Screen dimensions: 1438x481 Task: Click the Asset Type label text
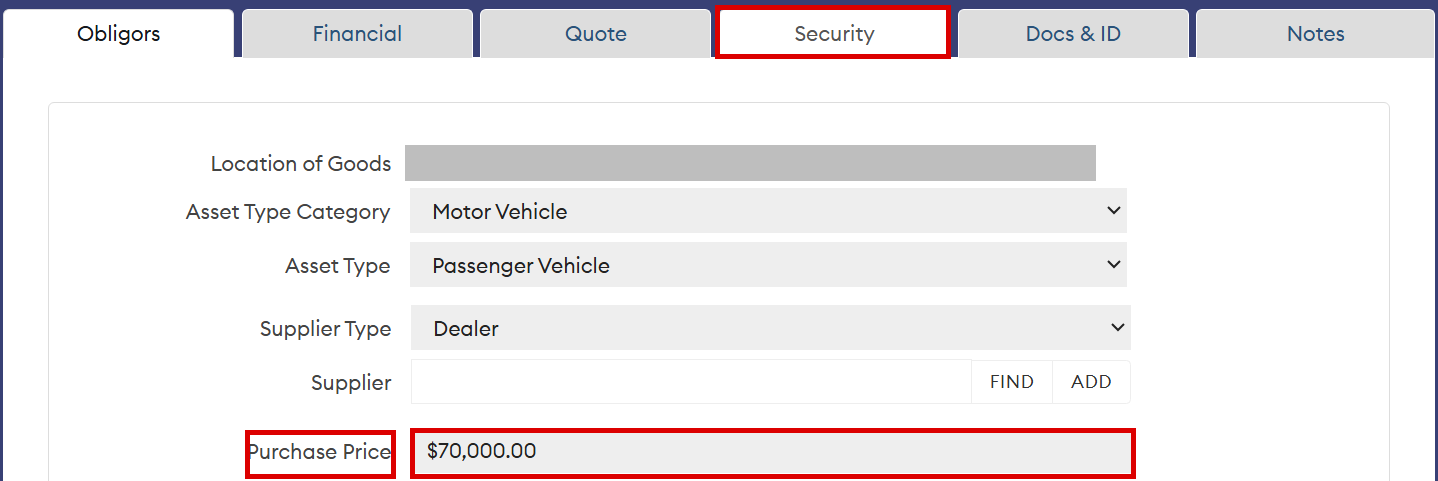pos(338,266)
